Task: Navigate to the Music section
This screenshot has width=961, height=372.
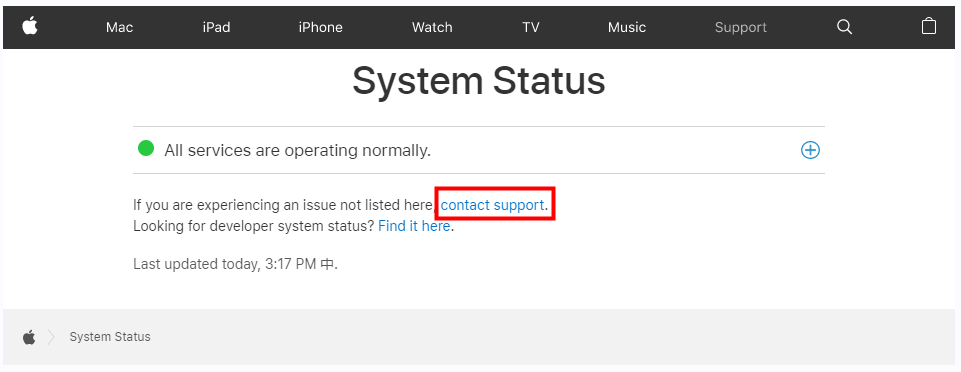Action: [627, 28]
